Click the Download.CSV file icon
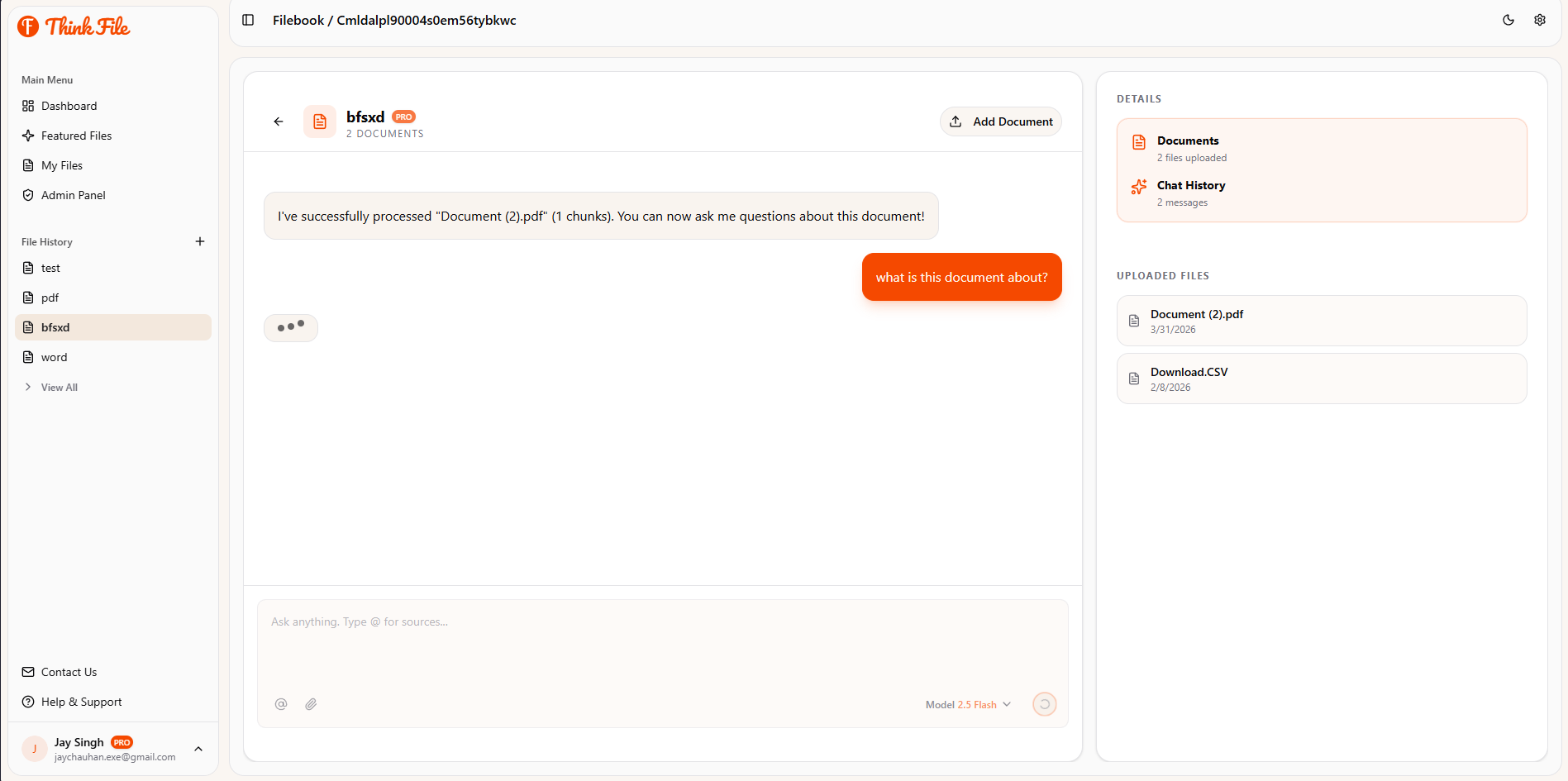Viewport: 1568px width, 781px height. [1134, 379]
